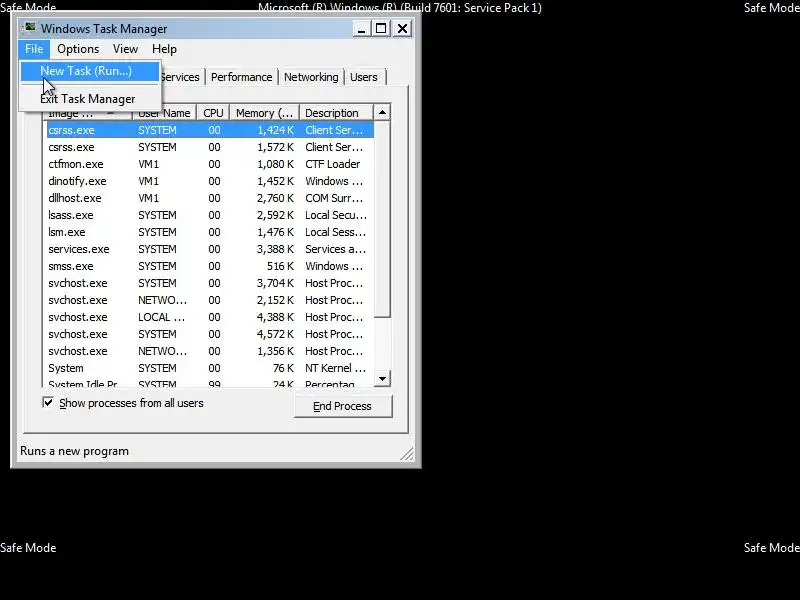Click the 516 K memory value
Image resolution: width=800 pixels, height=600 pixels.
(x=280, y=266)
